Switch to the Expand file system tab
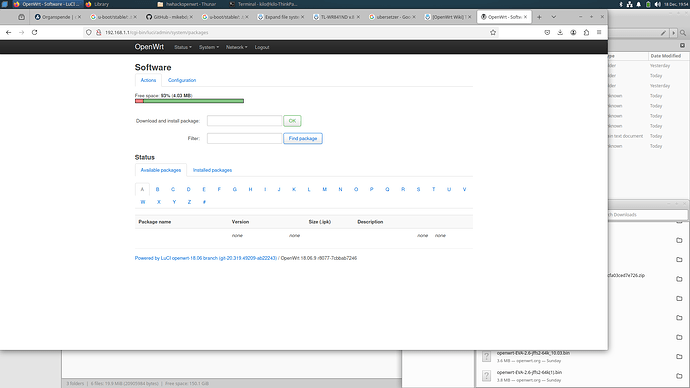 click(x=280, y=17)
